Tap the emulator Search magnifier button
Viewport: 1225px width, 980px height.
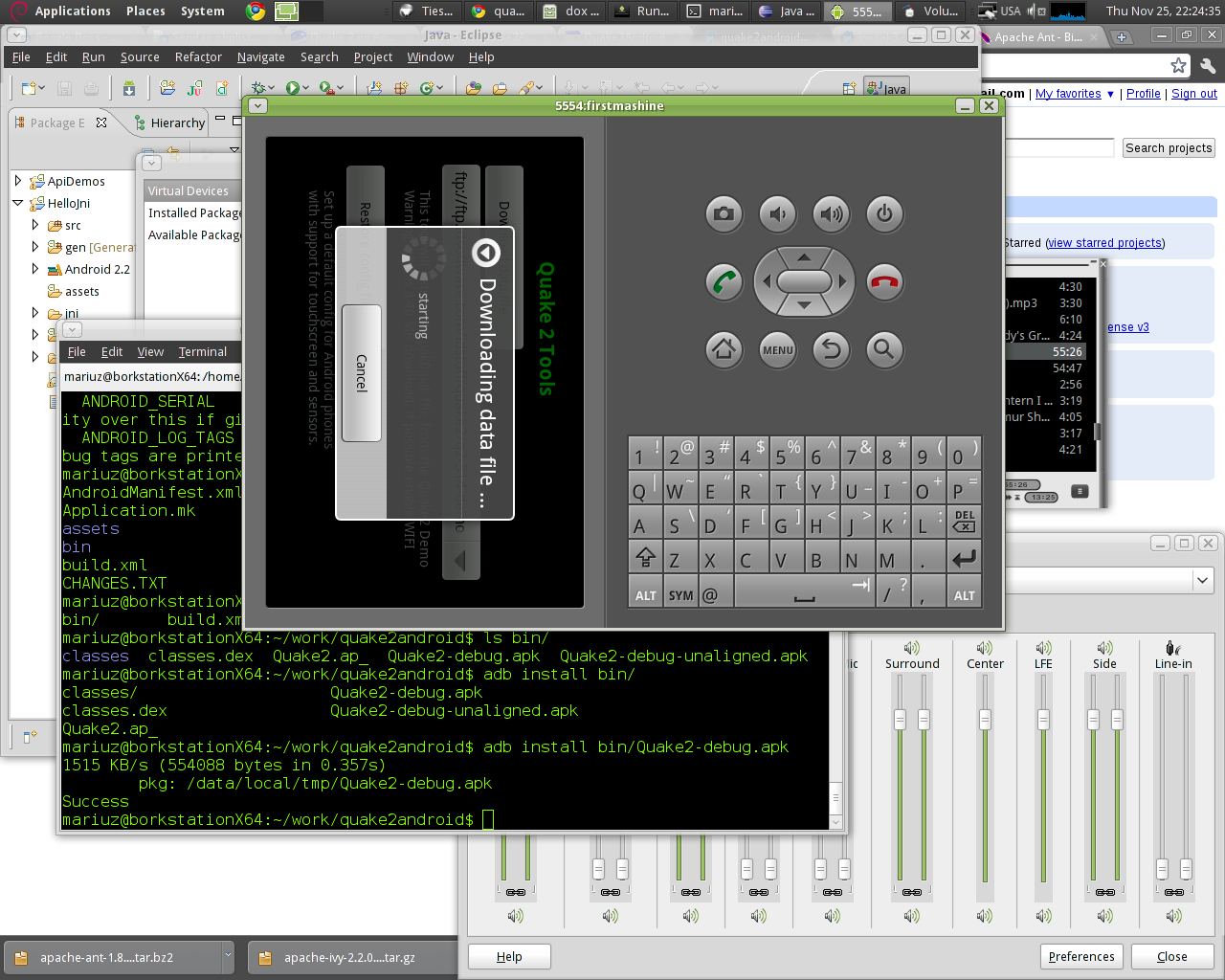[884, 349]
